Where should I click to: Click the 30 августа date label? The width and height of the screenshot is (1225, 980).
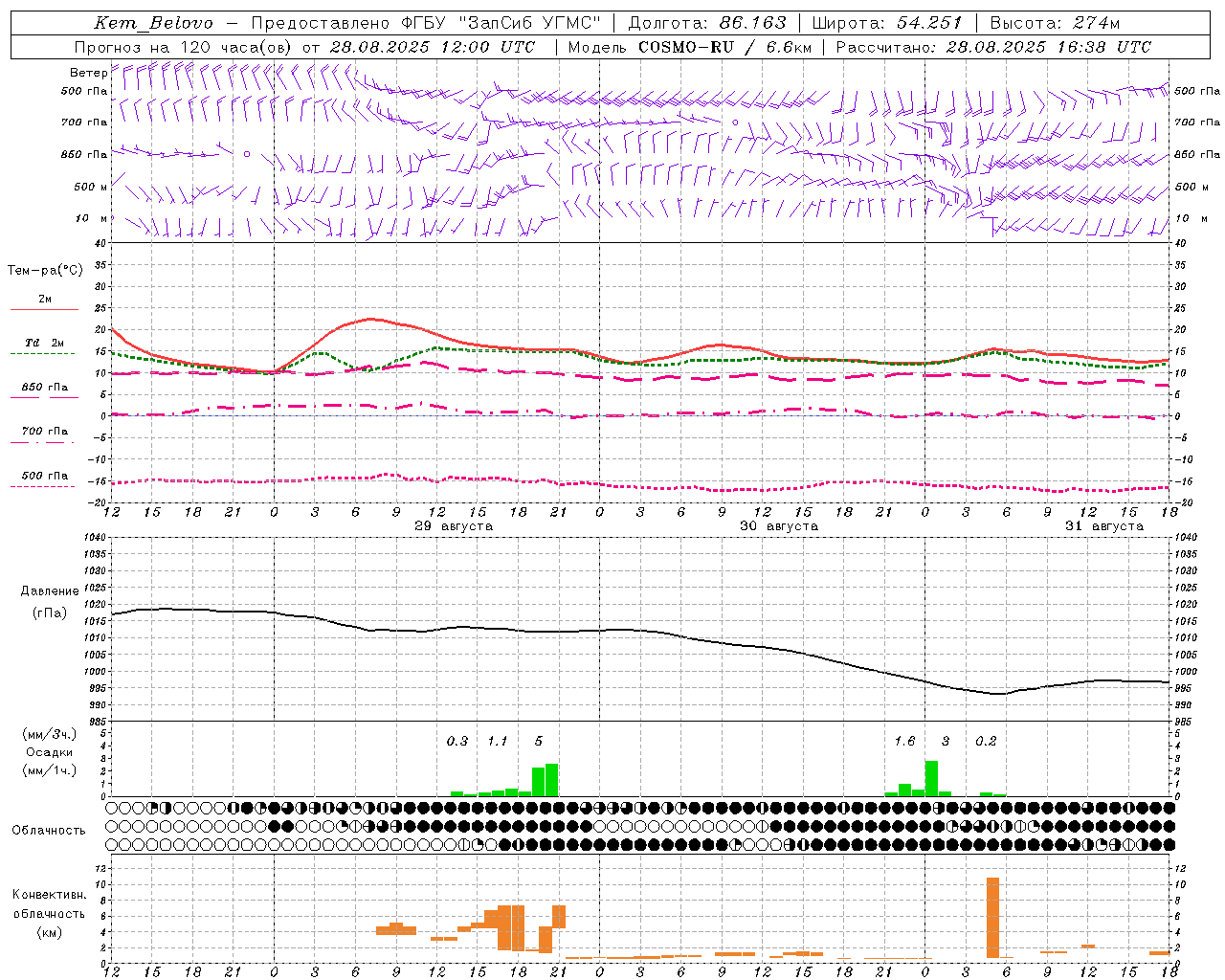point(779,526)
